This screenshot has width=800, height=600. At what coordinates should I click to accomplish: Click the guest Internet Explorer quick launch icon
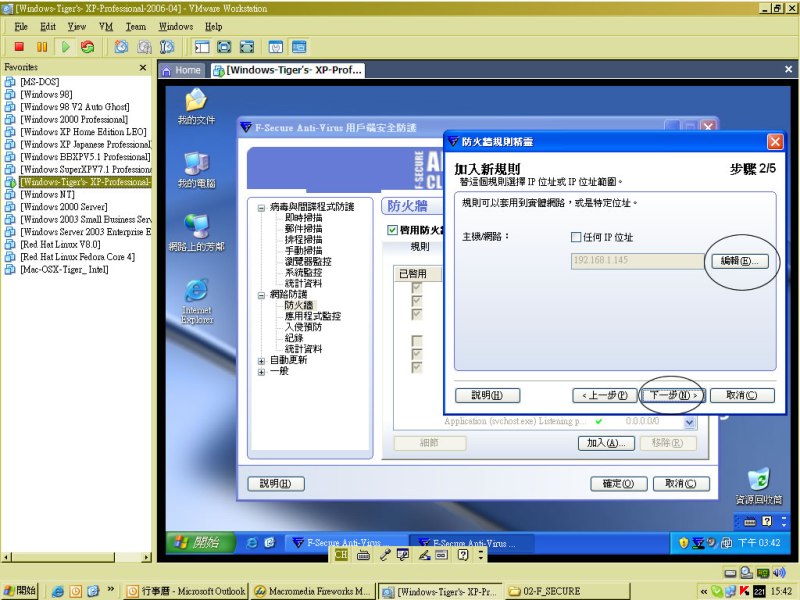coord(252,543)
